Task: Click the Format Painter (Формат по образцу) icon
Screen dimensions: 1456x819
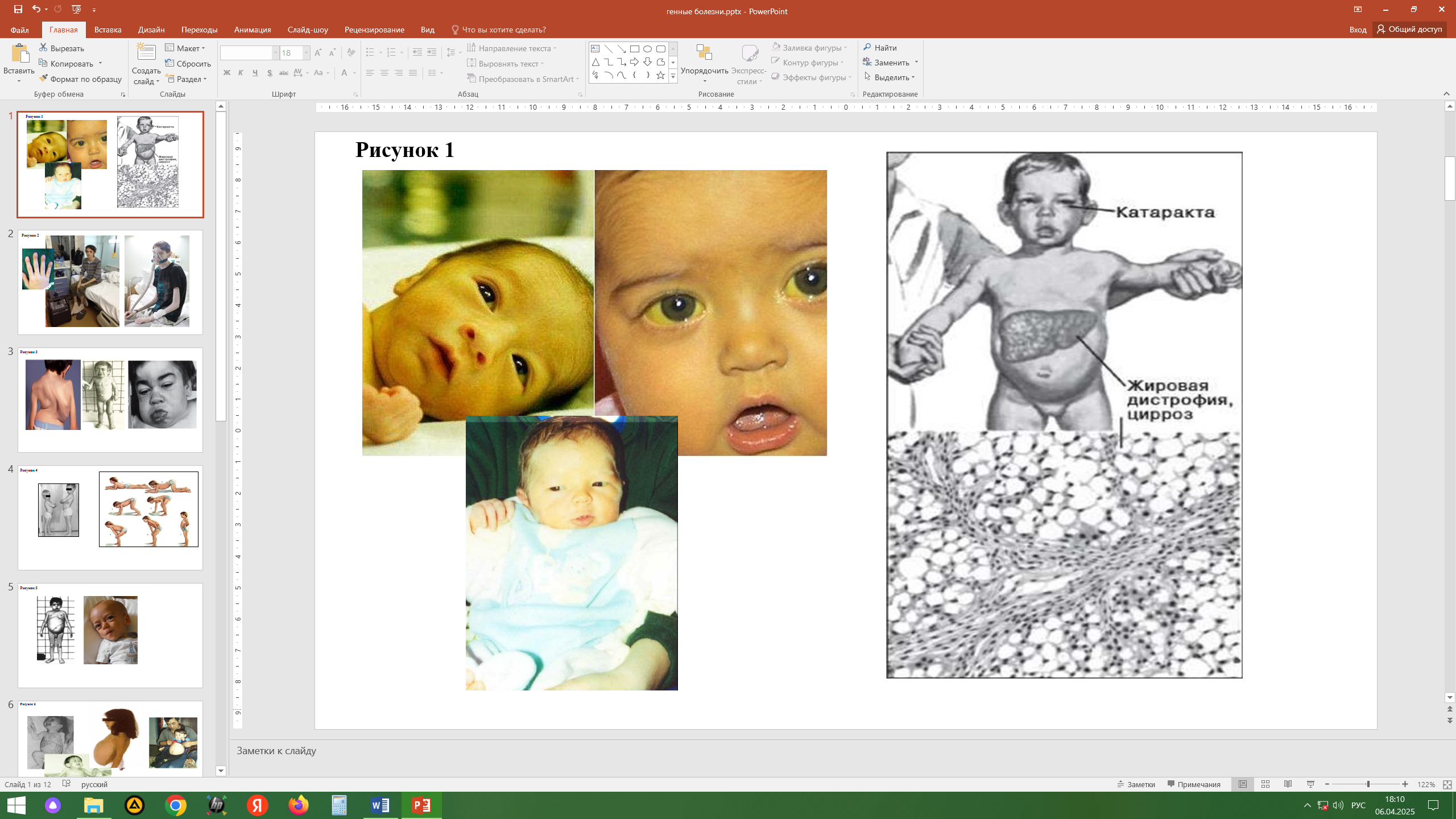Action: [43, 78]
